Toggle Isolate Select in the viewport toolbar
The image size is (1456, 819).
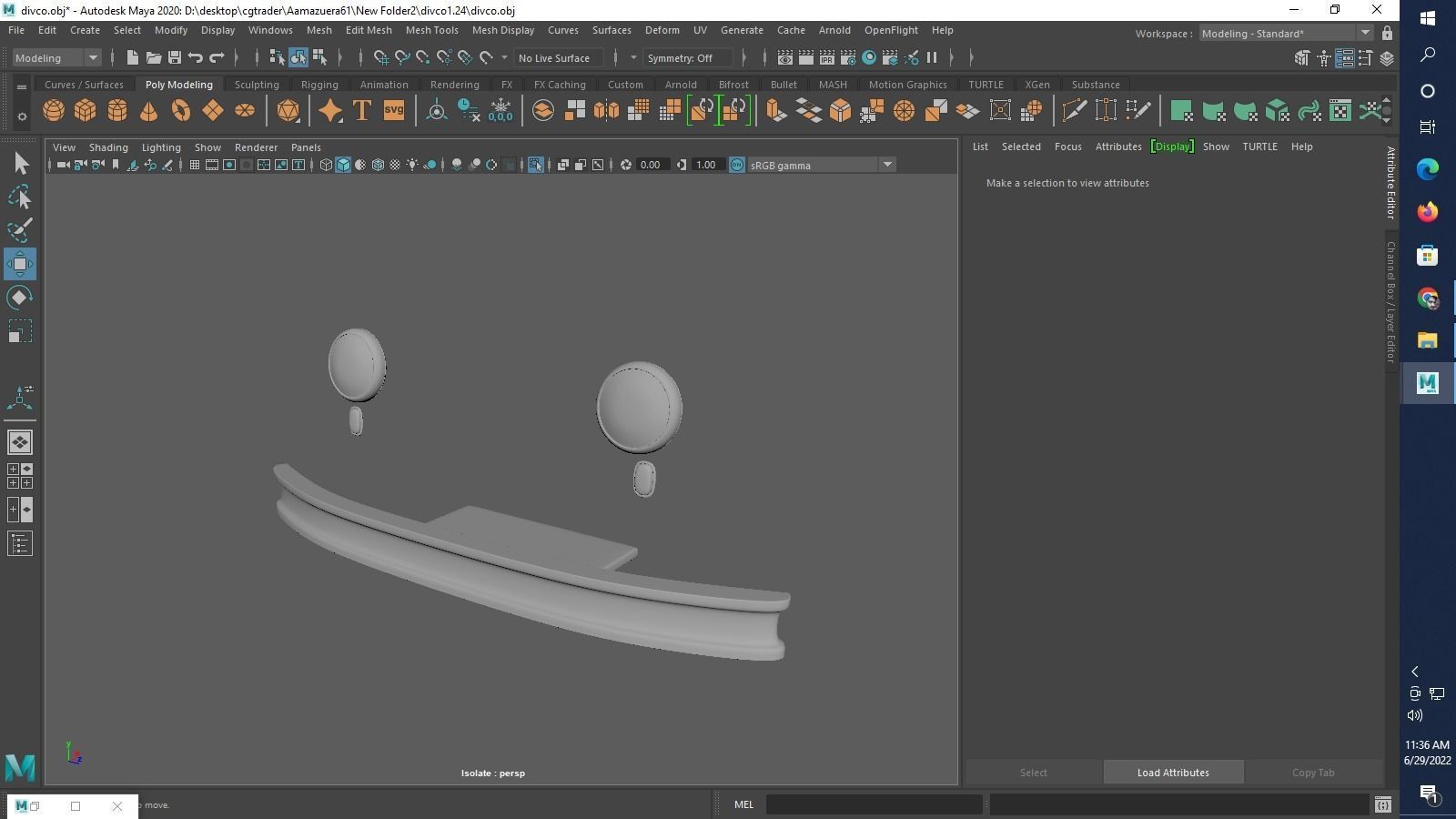(x=535, y=165)
